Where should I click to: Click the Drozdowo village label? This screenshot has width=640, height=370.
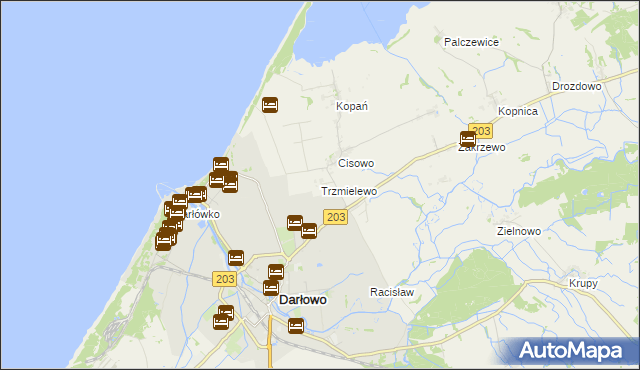[x=577, y=86]
